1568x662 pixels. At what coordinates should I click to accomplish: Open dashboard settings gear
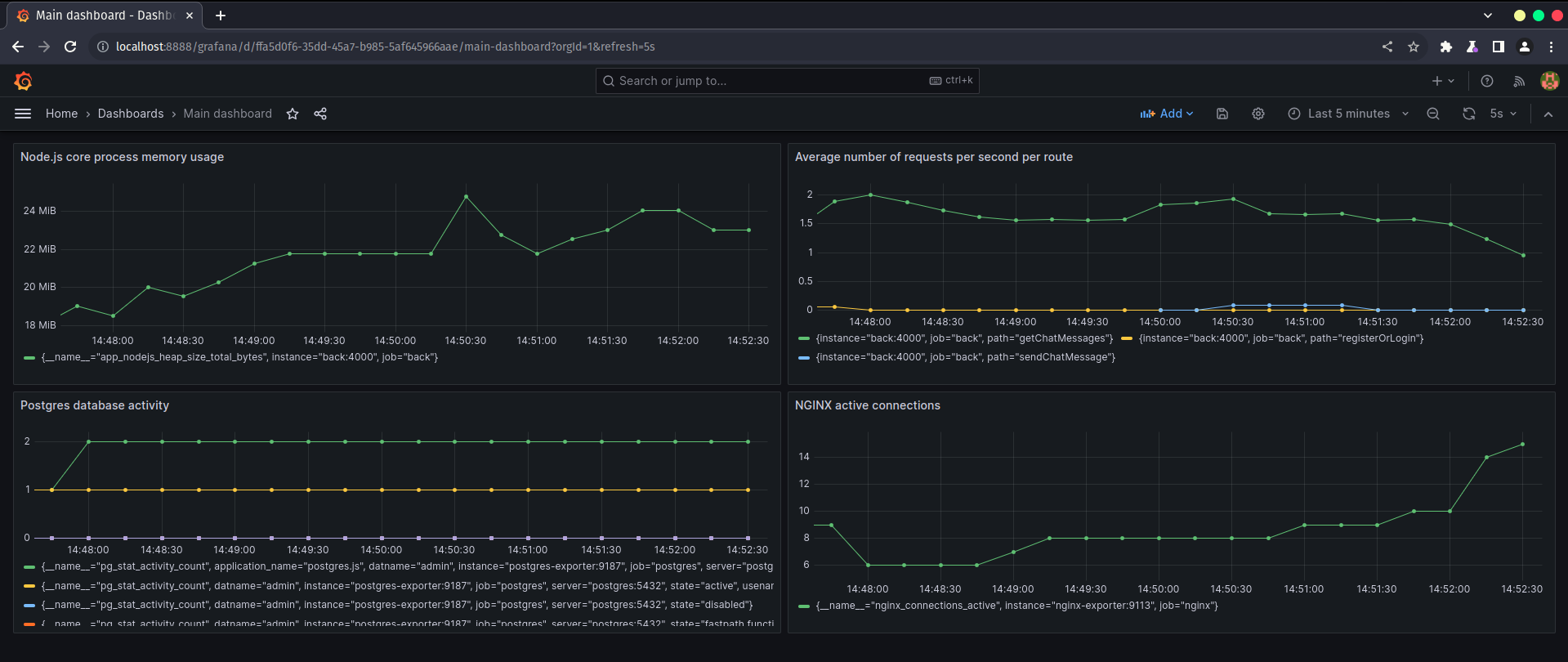tap(1258, 114)
